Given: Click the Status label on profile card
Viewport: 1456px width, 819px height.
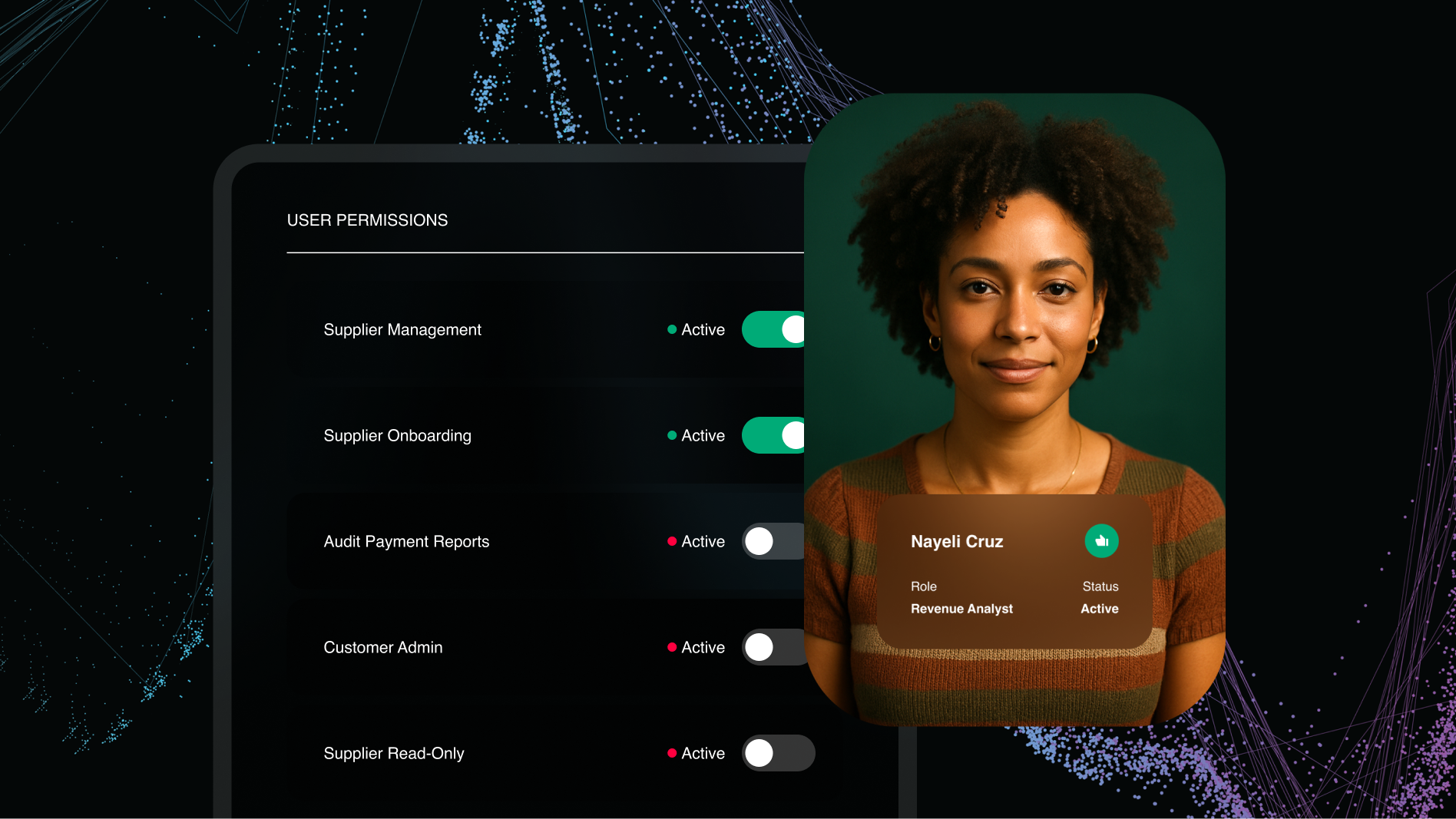Looking at the screenshot, I should click(x=1100, y=586).
